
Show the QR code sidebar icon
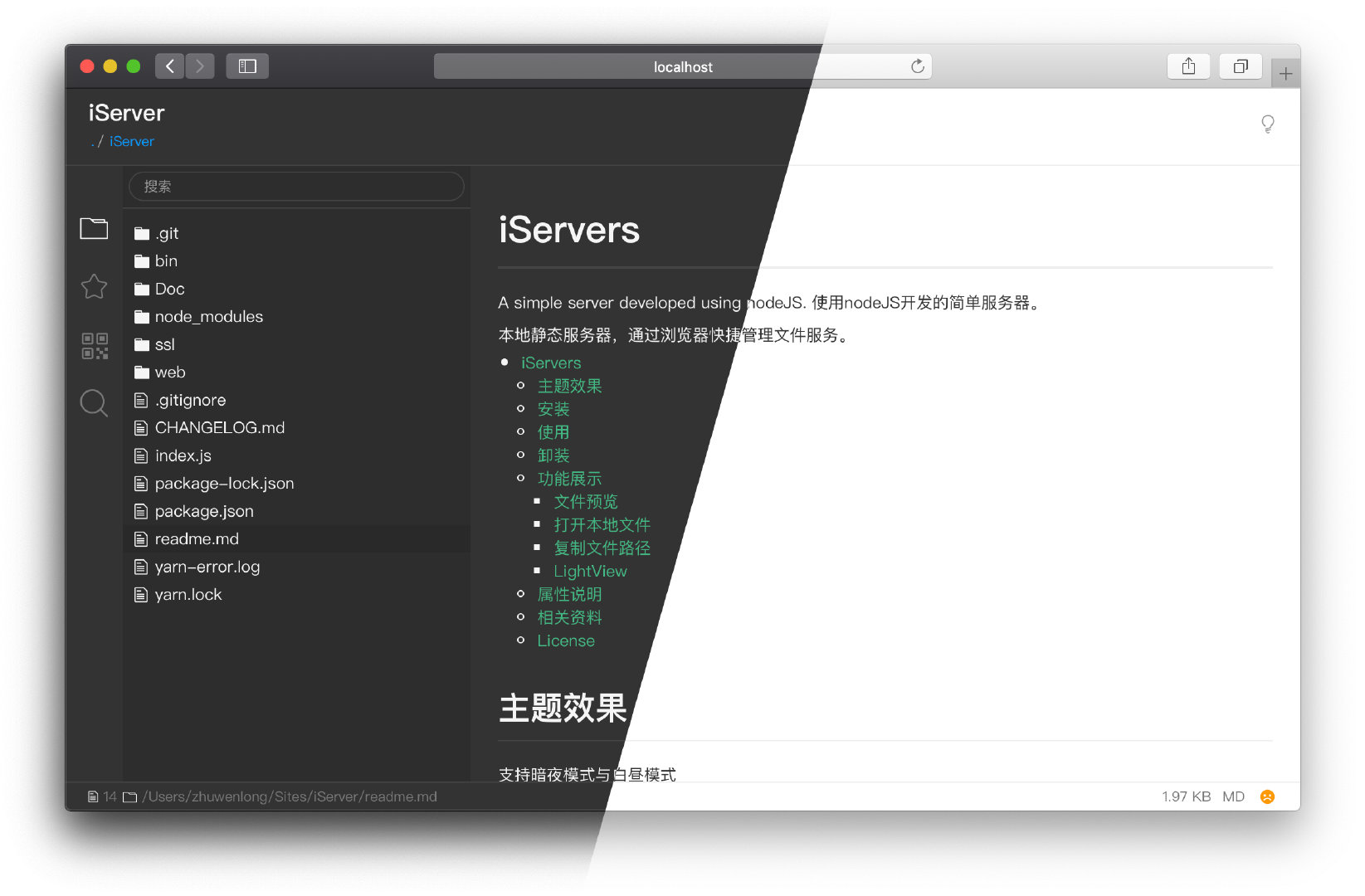click(95, 345)
